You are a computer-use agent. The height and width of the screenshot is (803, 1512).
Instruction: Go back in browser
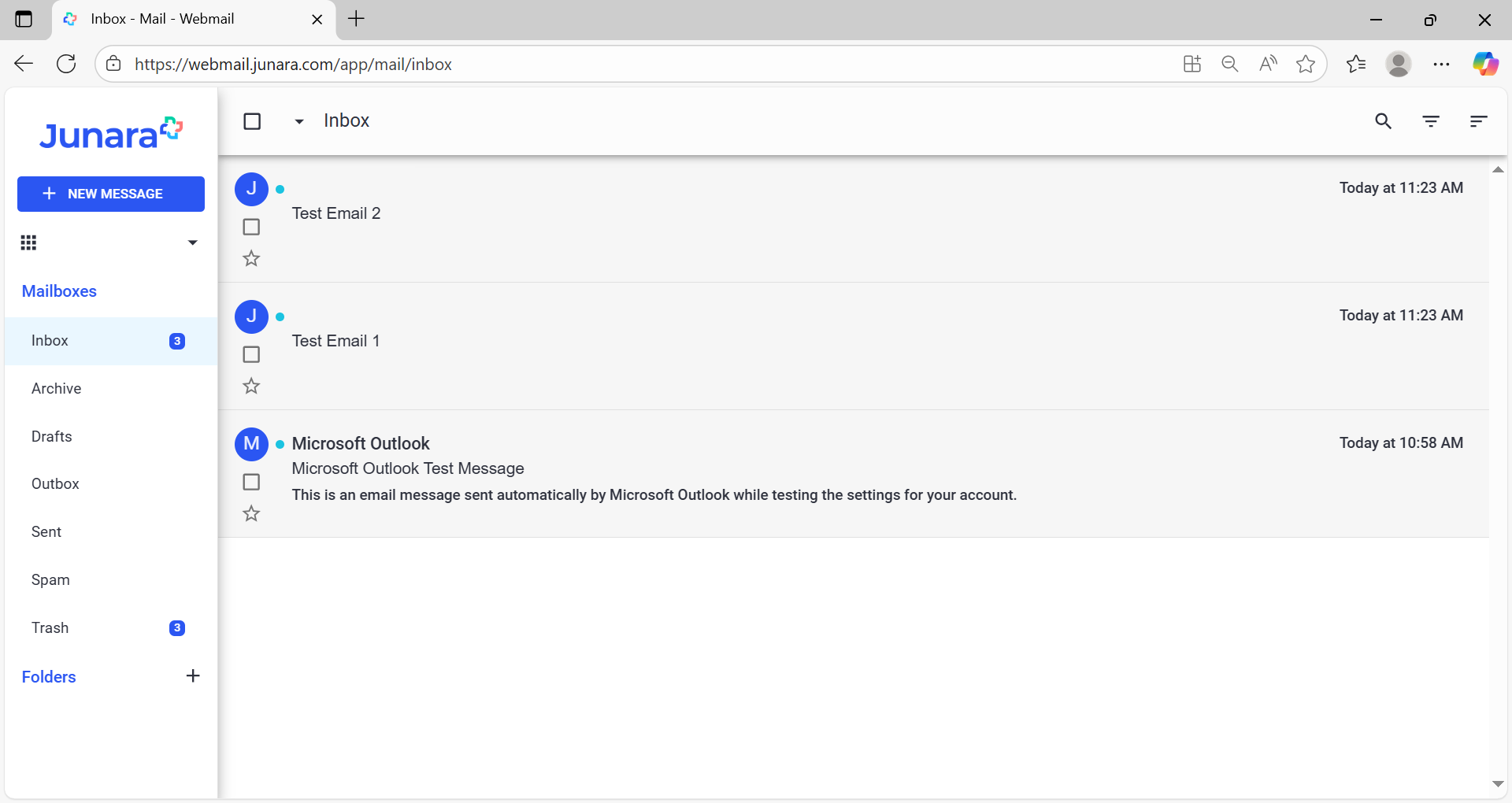(24, 64)
